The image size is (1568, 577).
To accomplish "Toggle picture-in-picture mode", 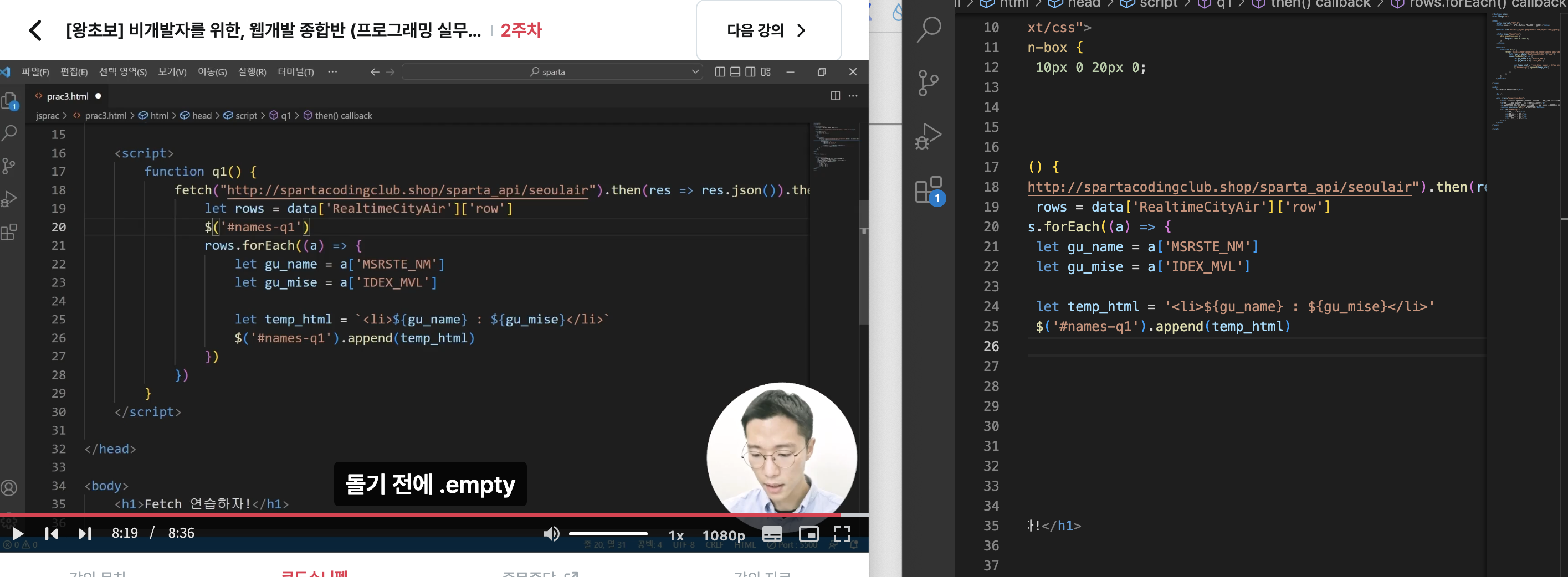I will coord(808,534).
